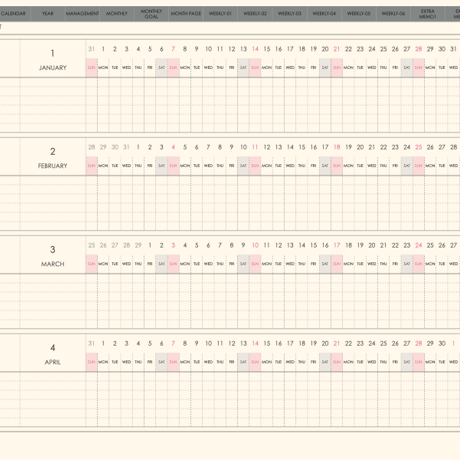
Task: Open the WEEKLY-01 tab
Action: 220,14
